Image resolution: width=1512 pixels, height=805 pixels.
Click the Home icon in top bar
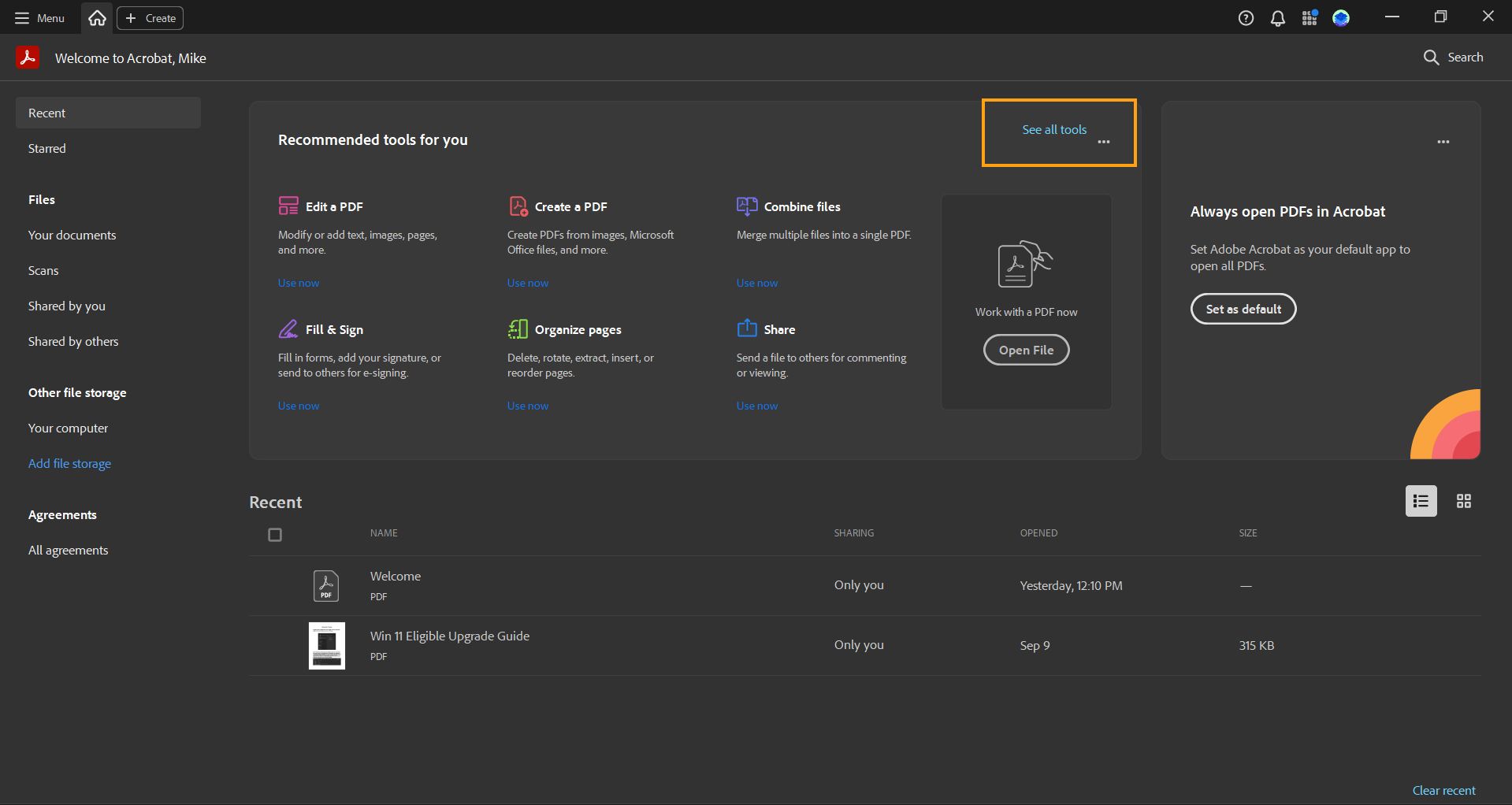point(97,18)
